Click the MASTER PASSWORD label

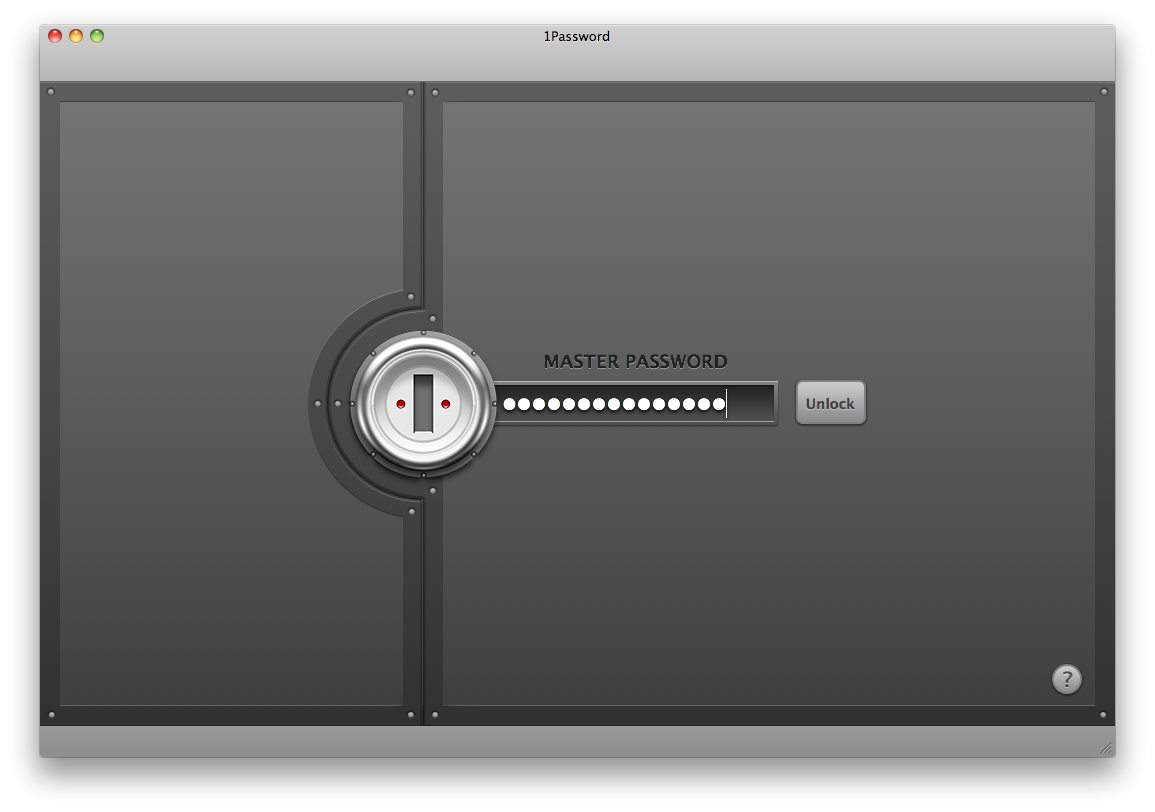[635, 361]
